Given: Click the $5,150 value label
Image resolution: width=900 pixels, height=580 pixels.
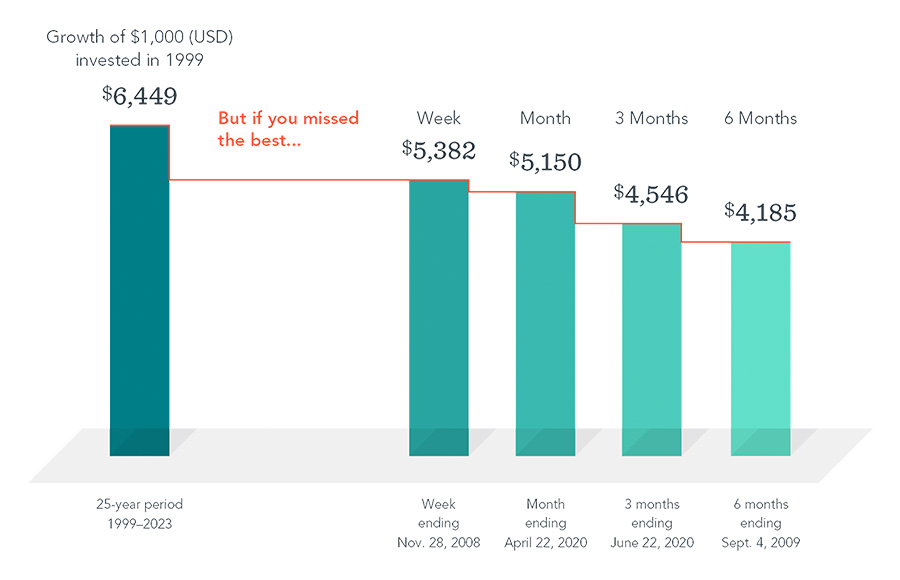Looking at the screenshot, I should (x=545, y=161).
